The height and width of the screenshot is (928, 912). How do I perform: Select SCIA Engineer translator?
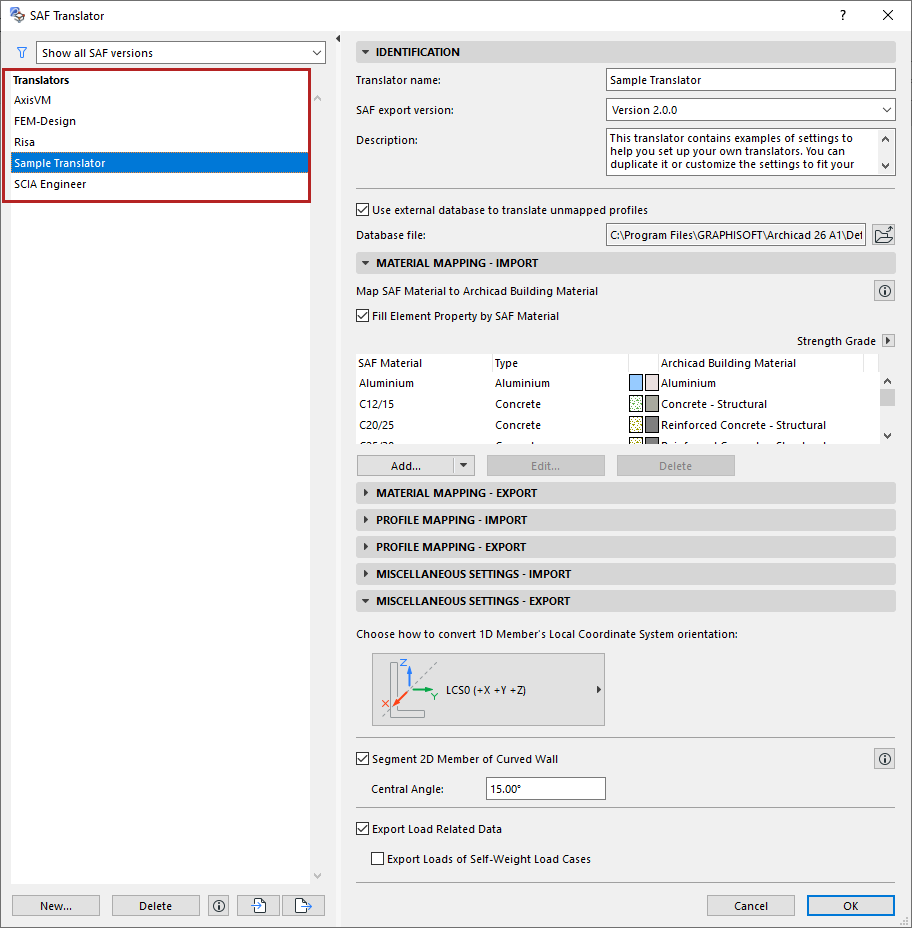160,184
